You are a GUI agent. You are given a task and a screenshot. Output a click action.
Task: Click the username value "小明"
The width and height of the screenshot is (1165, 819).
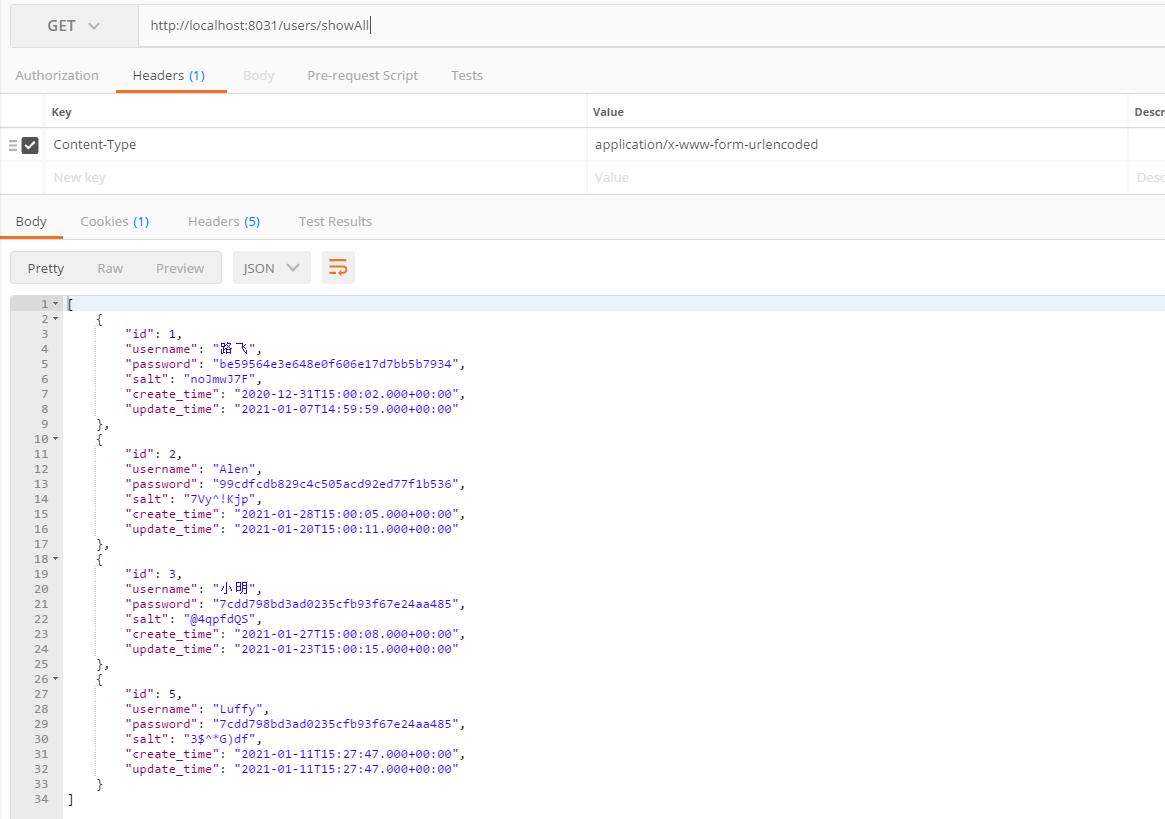pos(234,589)
